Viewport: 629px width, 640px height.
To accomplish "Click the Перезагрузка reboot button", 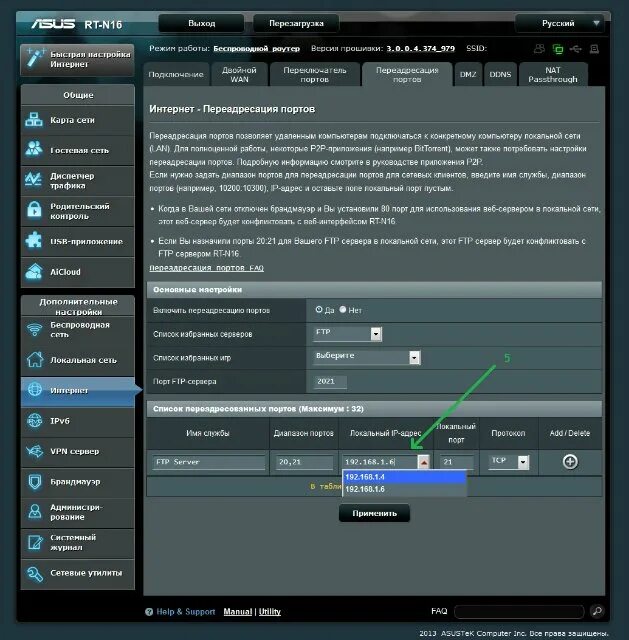I will click(296, 23).
